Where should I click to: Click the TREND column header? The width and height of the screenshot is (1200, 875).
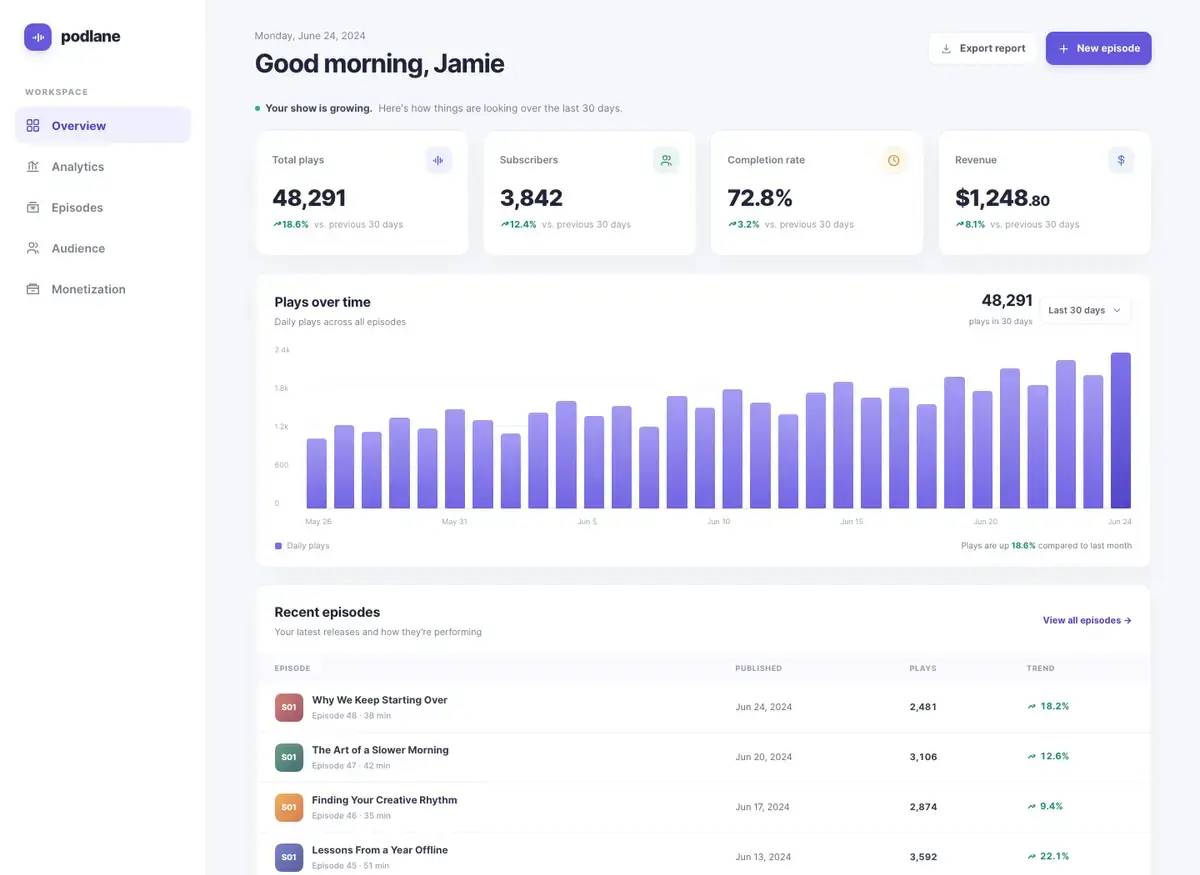pos(1041,668)
